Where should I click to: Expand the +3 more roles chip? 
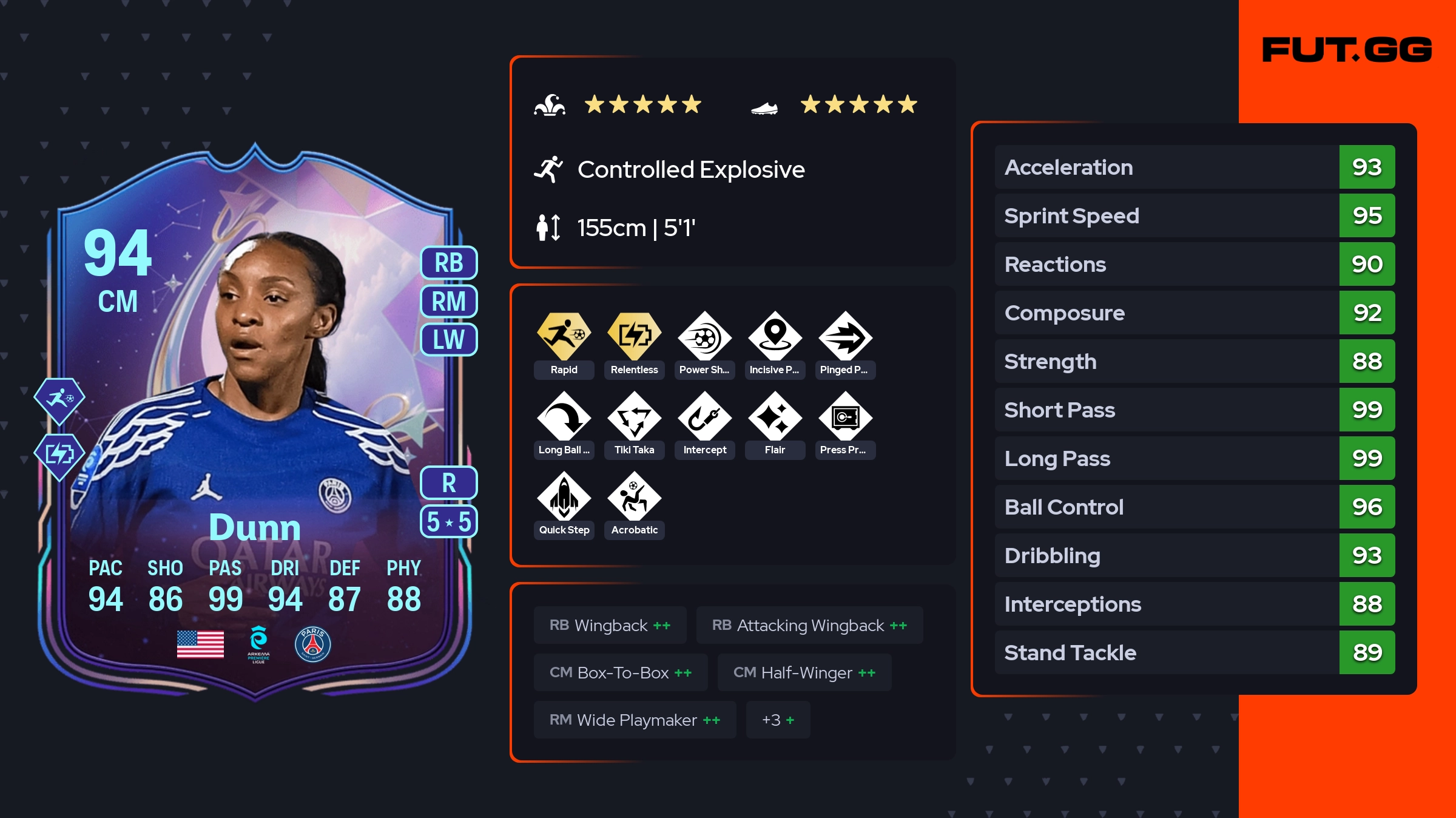(x=778, y=720)
